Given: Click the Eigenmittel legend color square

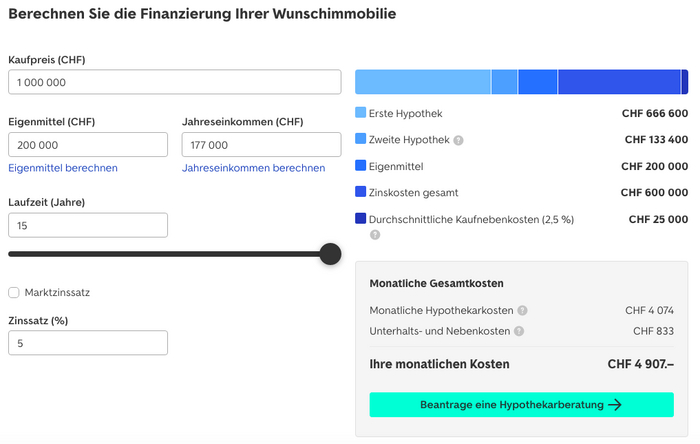Looking at the screenshot, I should (361, 166).
